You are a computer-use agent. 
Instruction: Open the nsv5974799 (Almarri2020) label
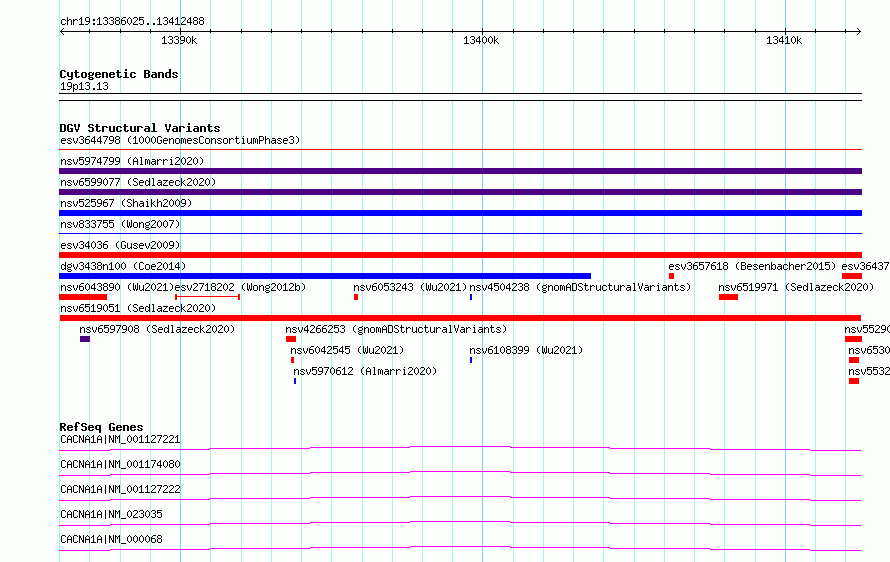(x=132, y=161)
